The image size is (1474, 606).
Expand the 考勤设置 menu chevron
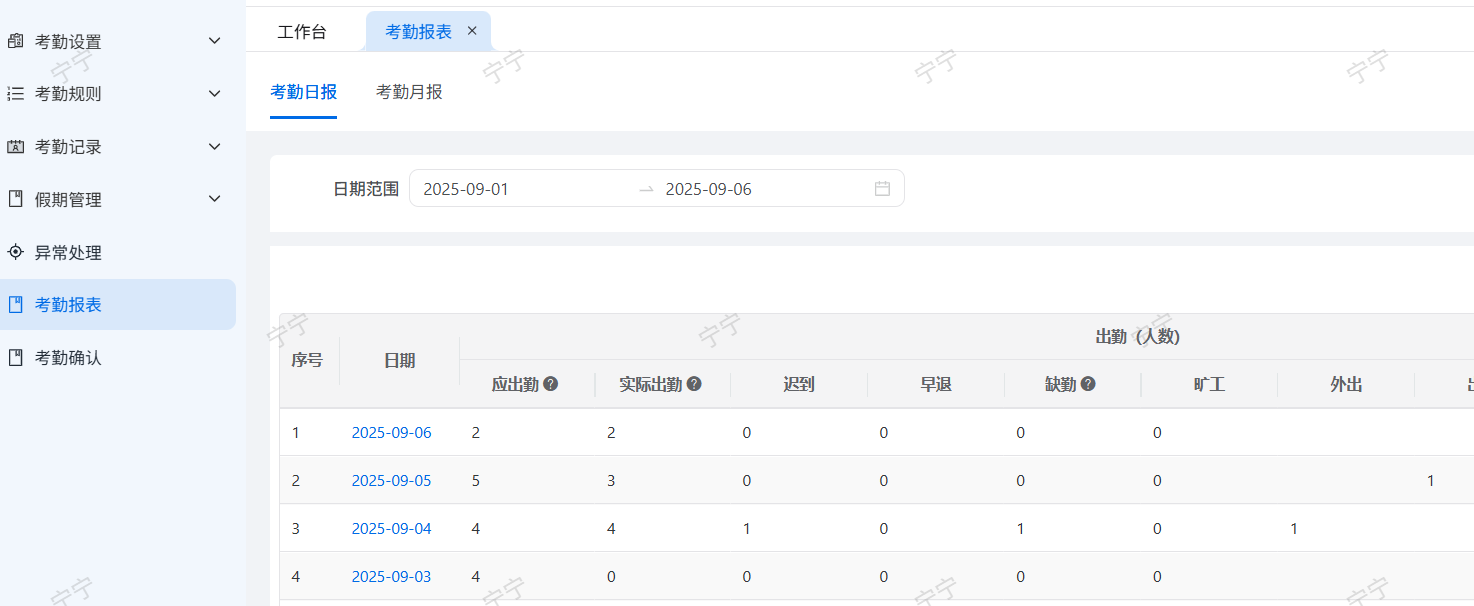coord(214,41)
